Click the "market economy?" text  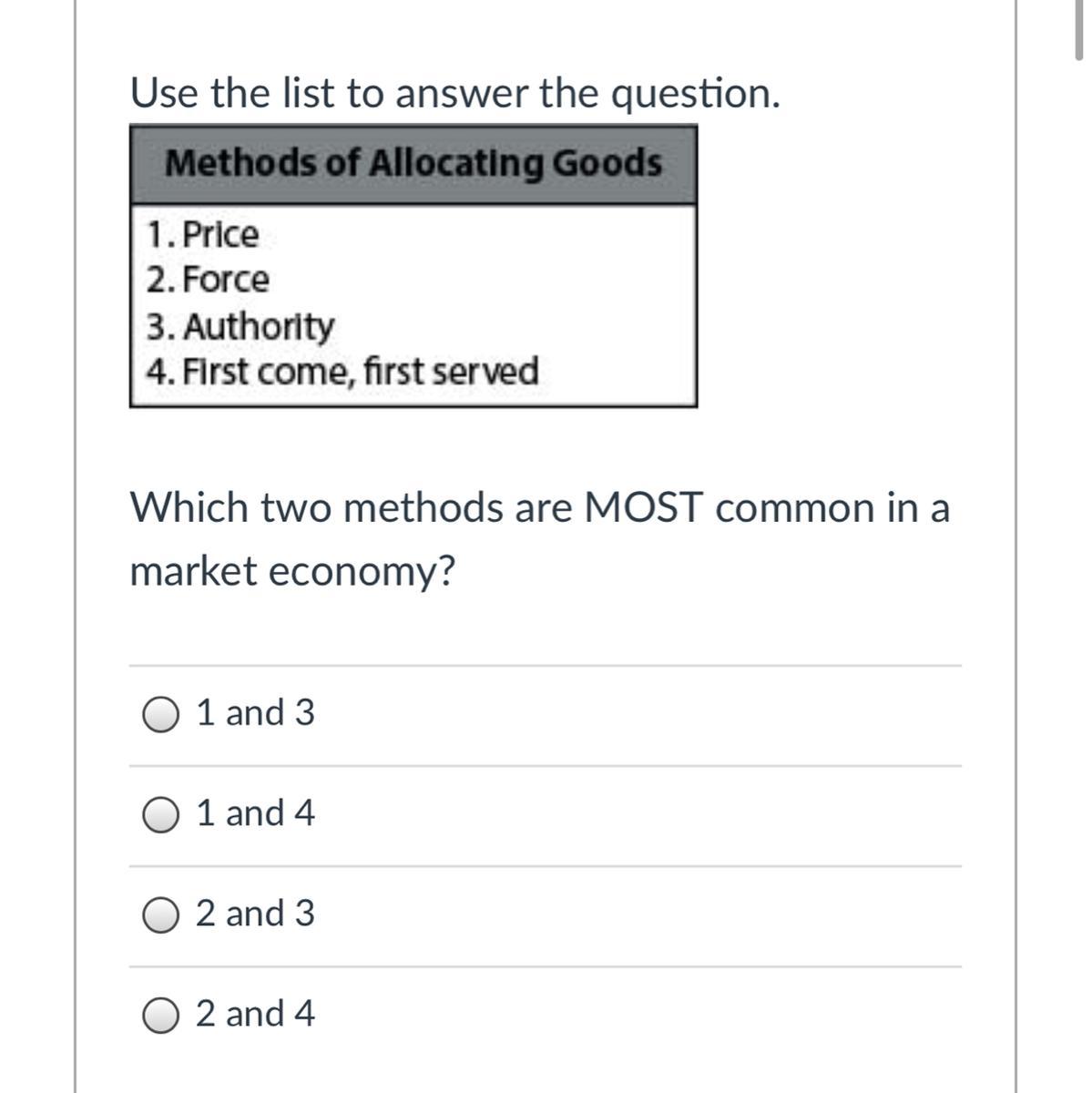[292, 572]
